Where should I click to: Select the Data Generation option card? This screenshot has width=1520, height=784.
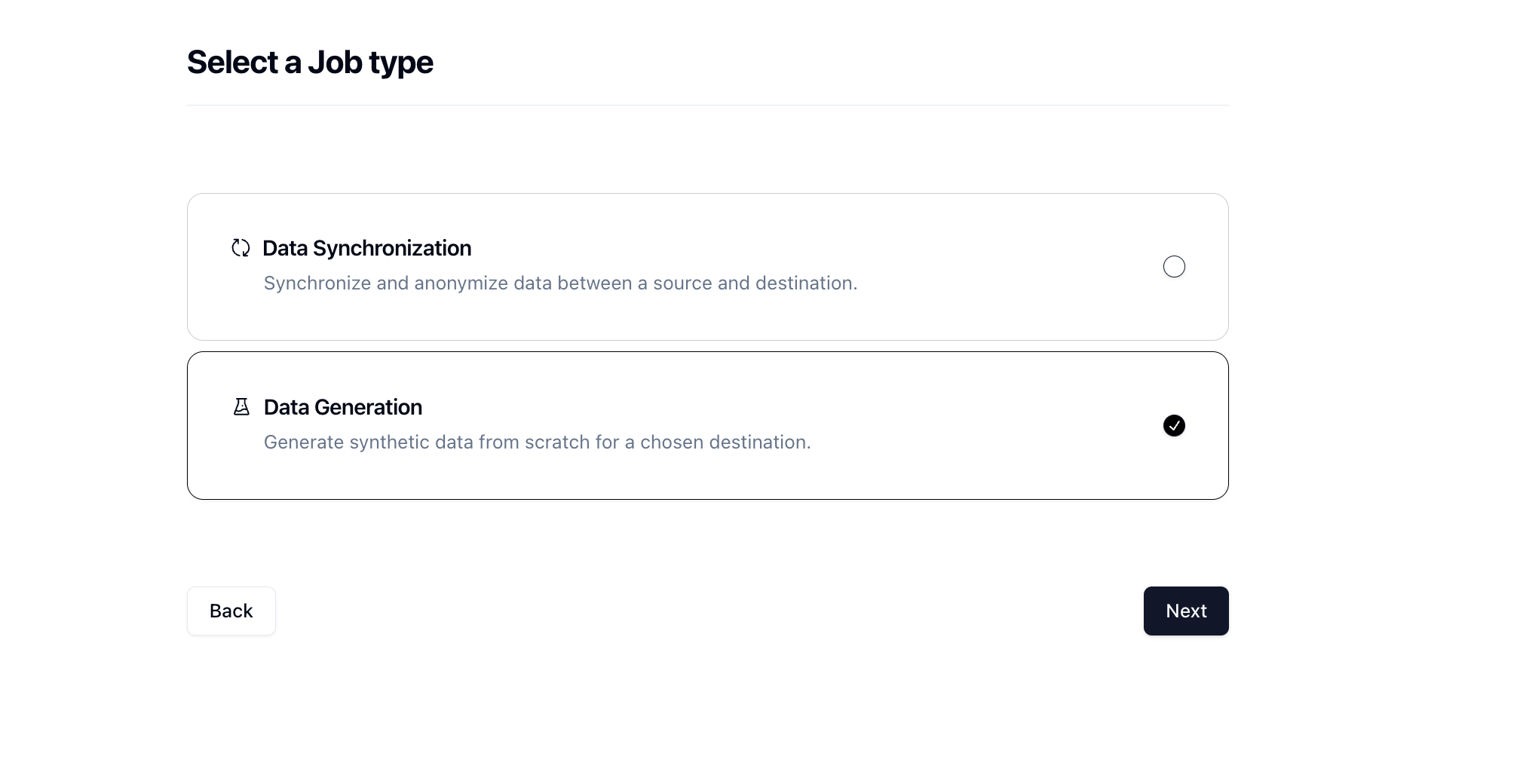[x=708, y=425]
